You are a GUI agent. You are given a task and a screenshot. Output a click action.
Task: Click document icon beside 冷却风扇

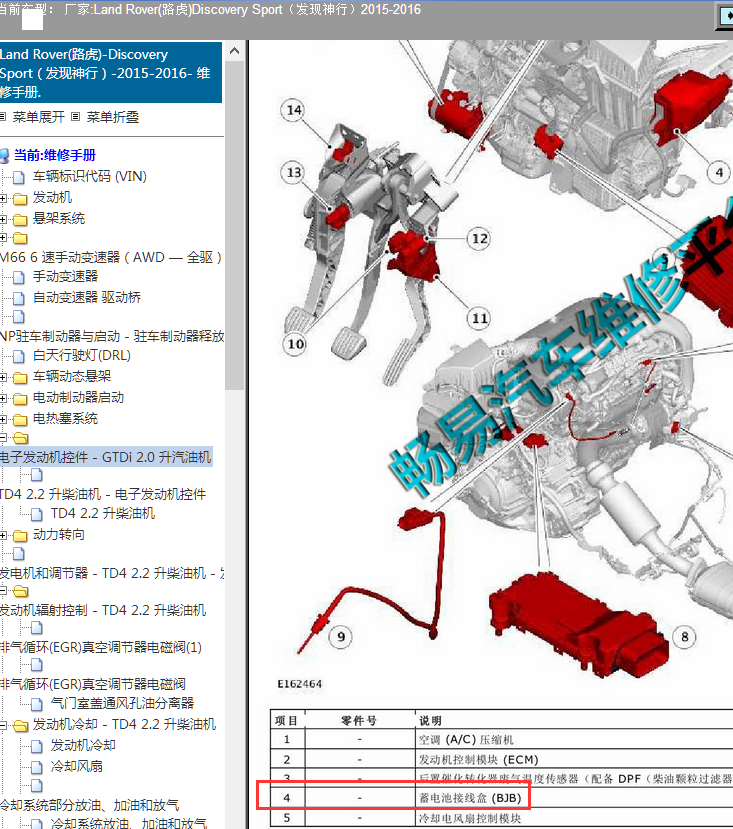(x=36, y=767)
